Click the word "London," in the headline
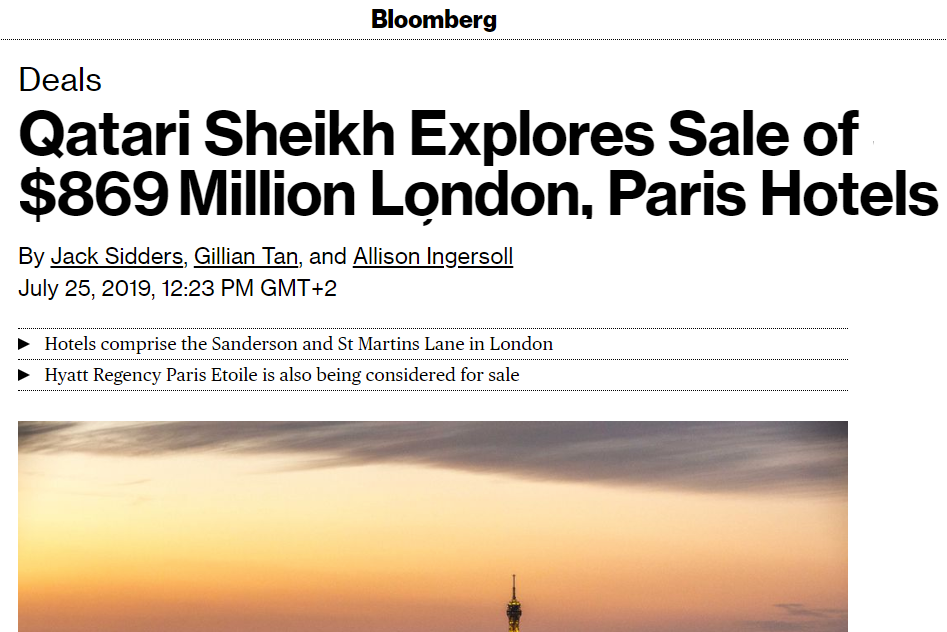The height and width of the screenshot is (632, 947). [x=481, y=195]
